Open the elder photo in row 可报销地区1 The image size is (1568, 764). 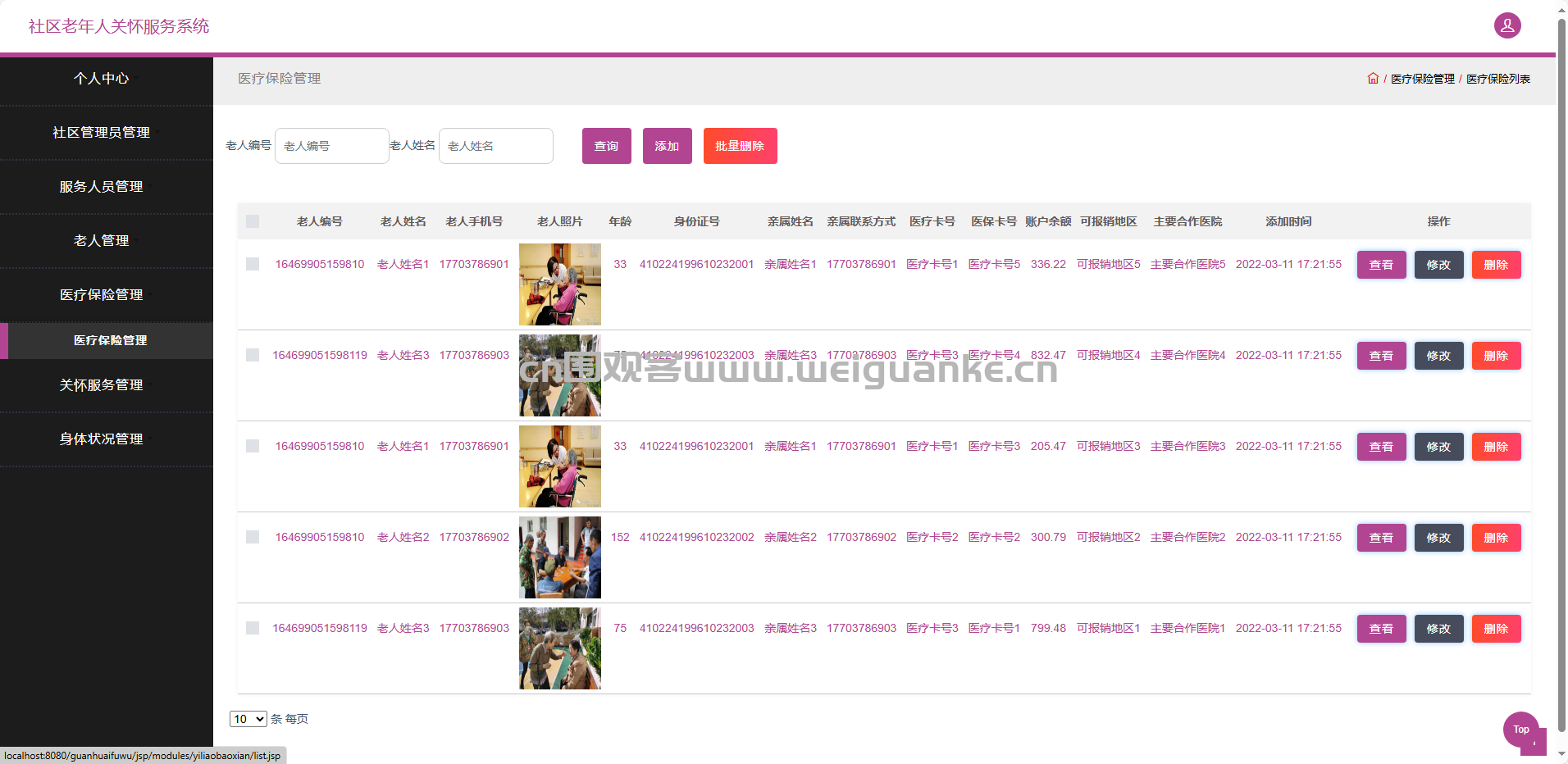(560, 648)
